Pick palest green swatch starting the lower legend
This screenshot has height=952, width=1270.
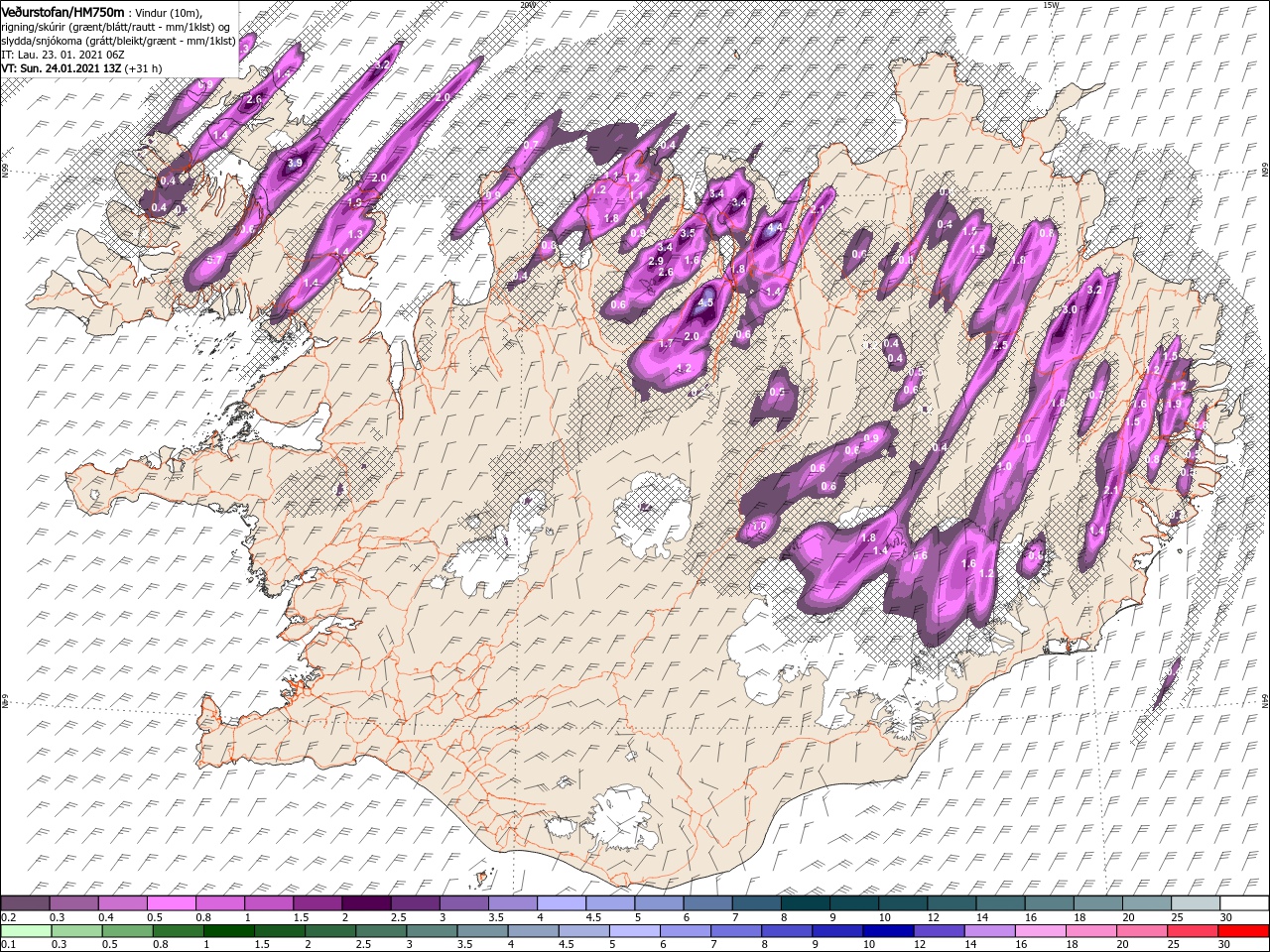click(x=26, y=931)
